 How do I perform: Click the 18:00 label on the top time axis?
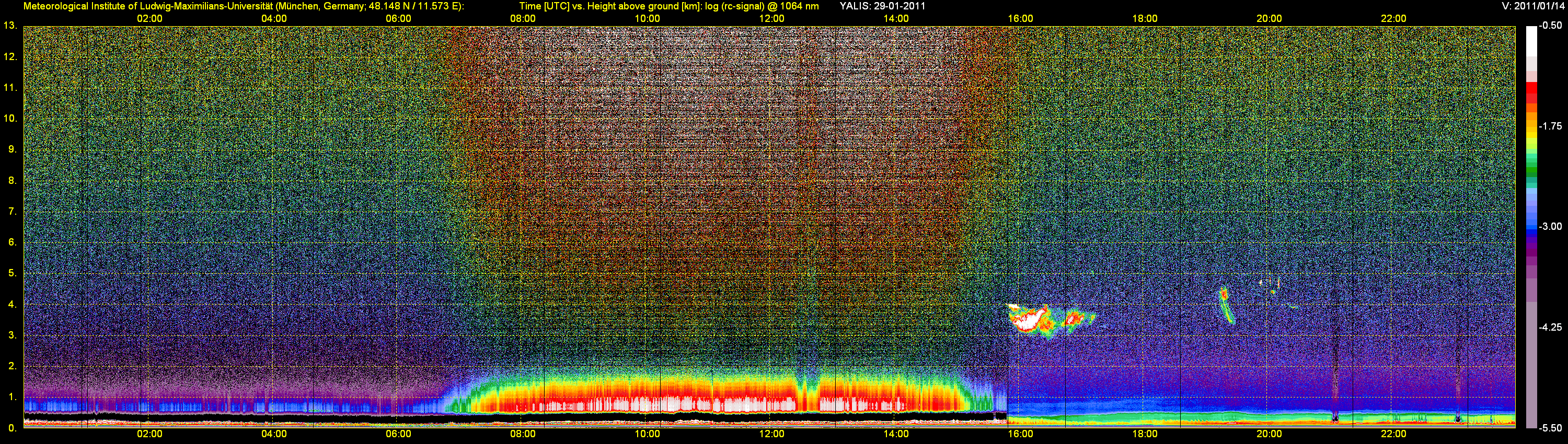[1144, 19]
